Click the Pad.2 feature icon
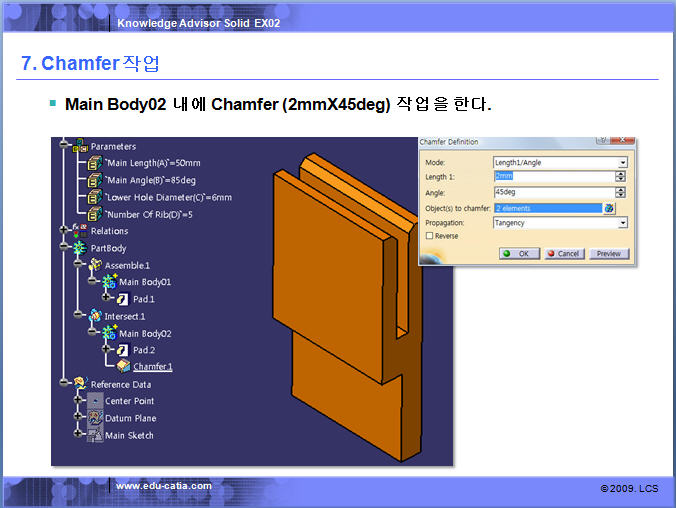The image size is (676, 508). tap(122, 350)
